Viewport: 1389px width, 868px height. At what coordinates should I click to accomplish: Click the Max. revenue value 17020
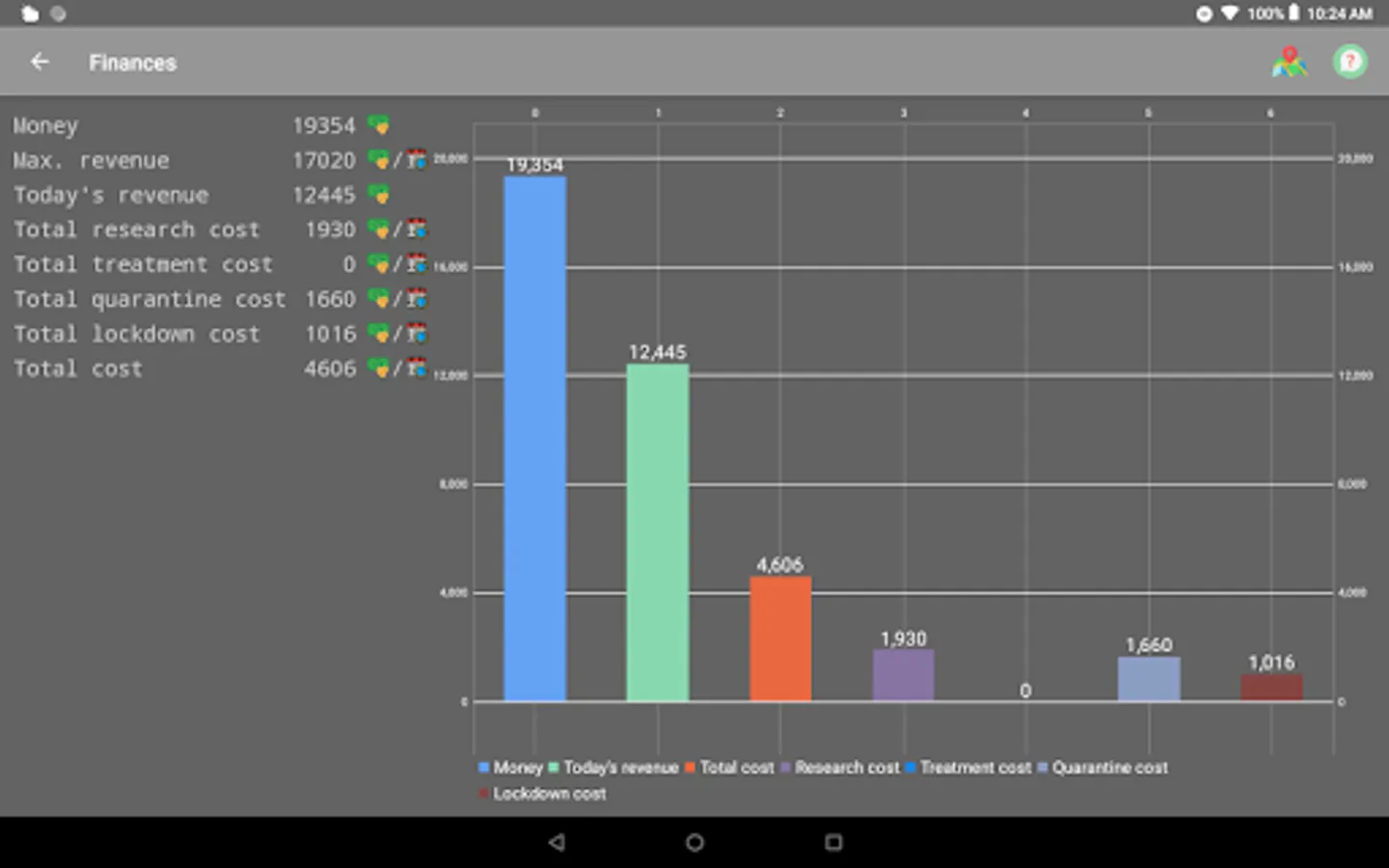tap(324, 160)
